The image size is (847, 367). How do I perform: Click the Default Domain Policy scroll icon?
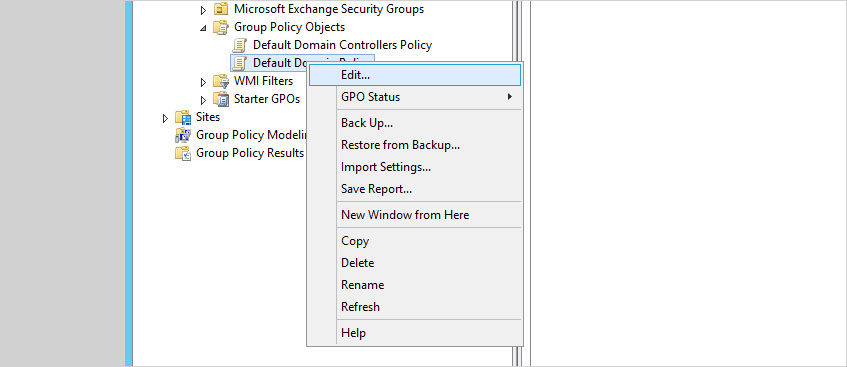[240, 63]
